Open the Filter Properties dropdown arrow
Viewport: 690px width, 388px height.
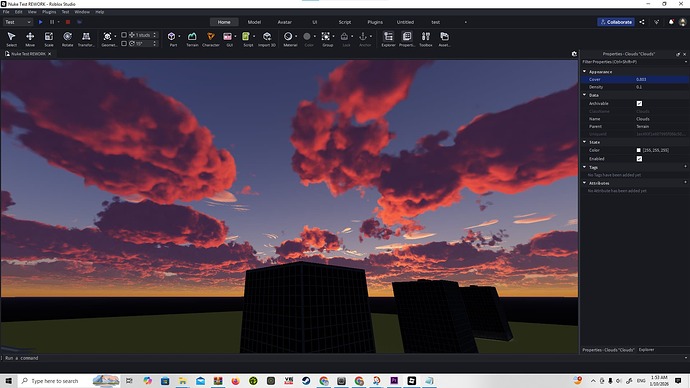[x=686, y=62]
